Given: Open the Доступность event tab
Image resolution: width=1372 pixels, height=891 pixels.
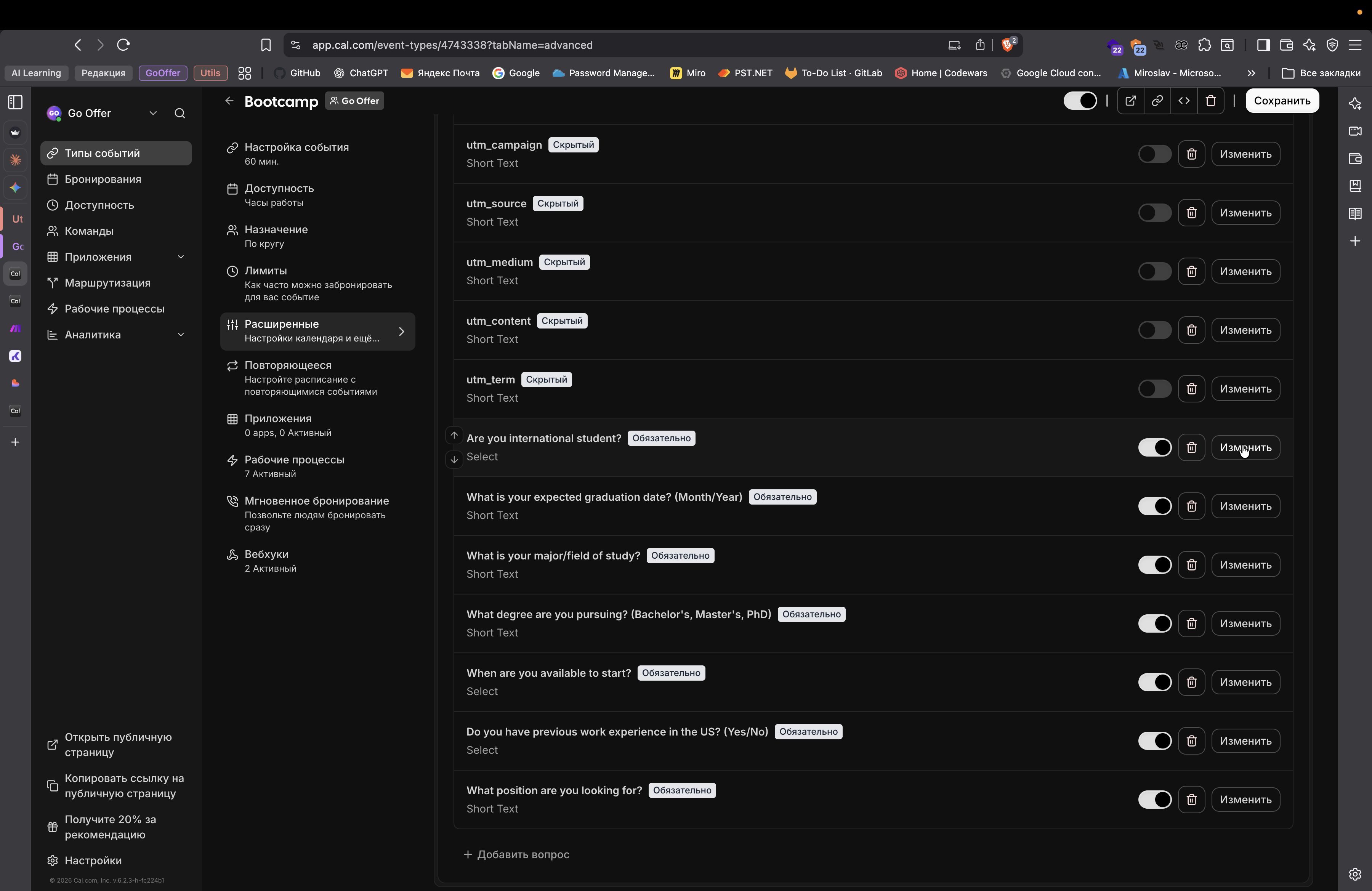Looking at the screenshot, I should point(279,195).
